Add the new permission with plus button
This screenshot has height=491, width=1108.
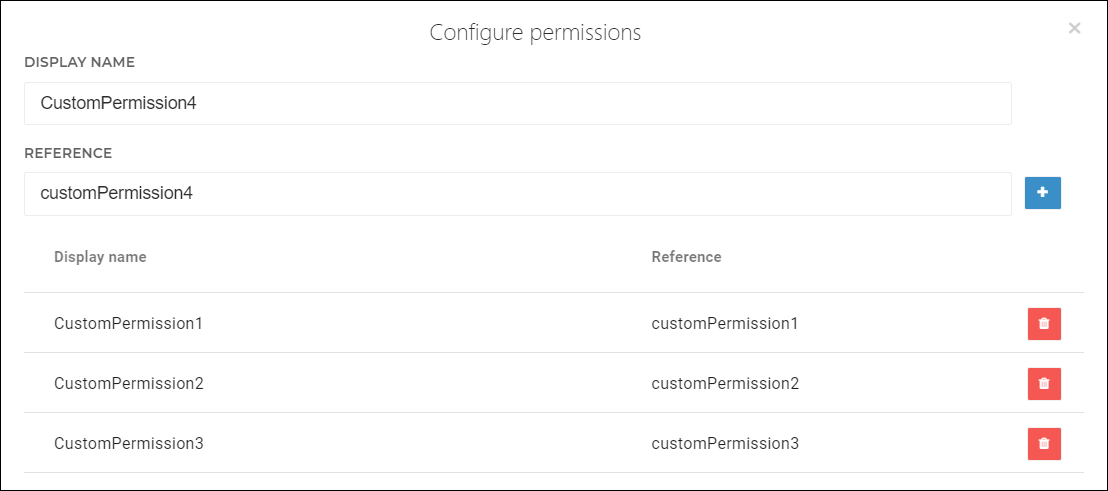pyautogui.click(x=1042, y=193)
